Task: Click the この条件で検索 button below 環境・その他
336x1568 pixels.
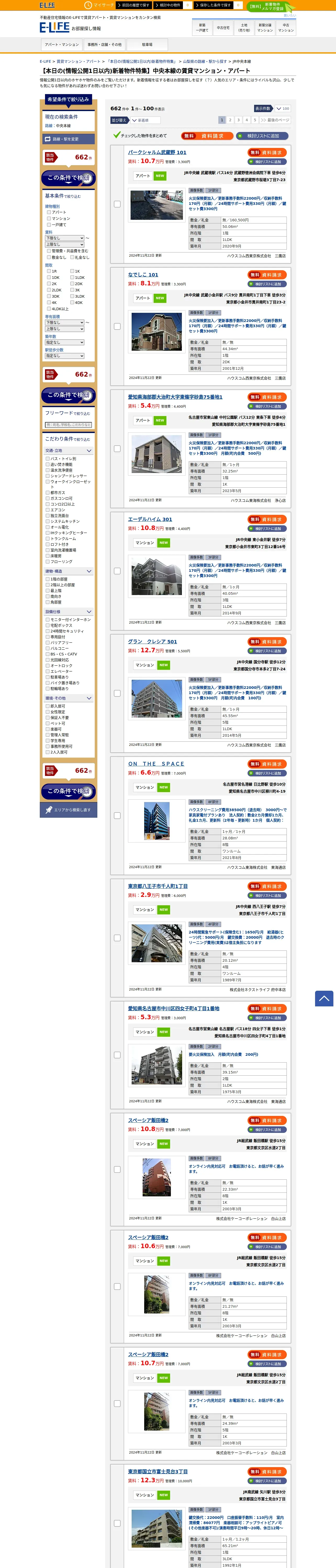Action: 68,791
